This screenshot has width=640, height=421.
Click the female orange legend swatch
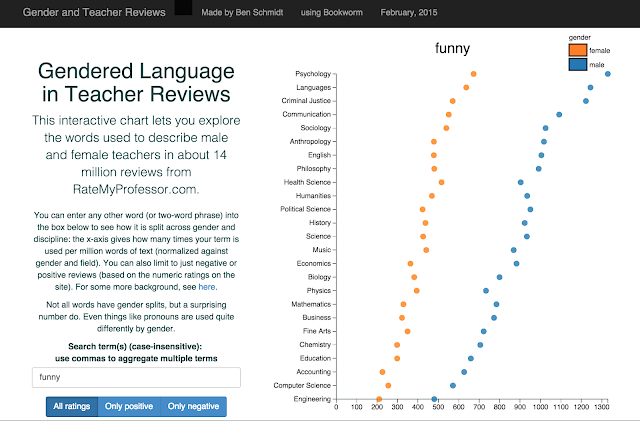(578, 50)
